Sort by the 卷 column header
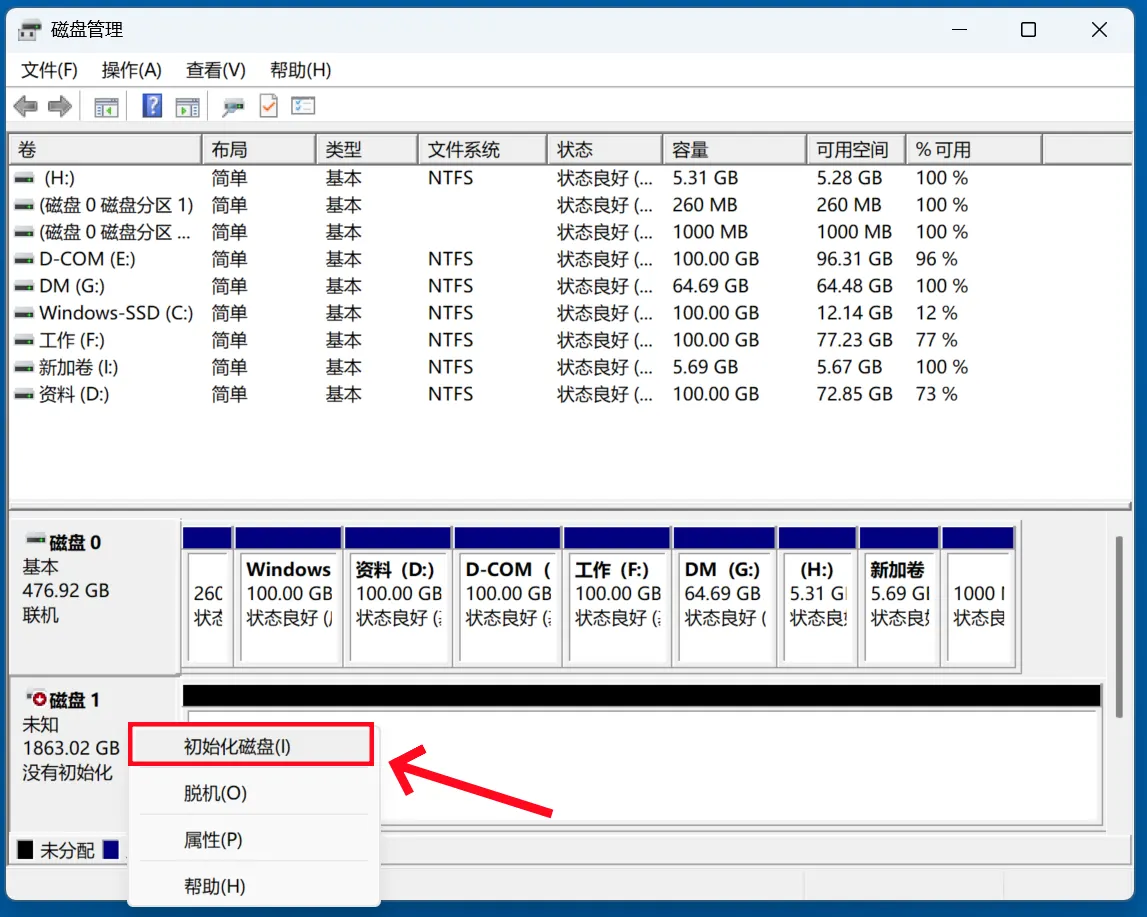 point(105,150)
